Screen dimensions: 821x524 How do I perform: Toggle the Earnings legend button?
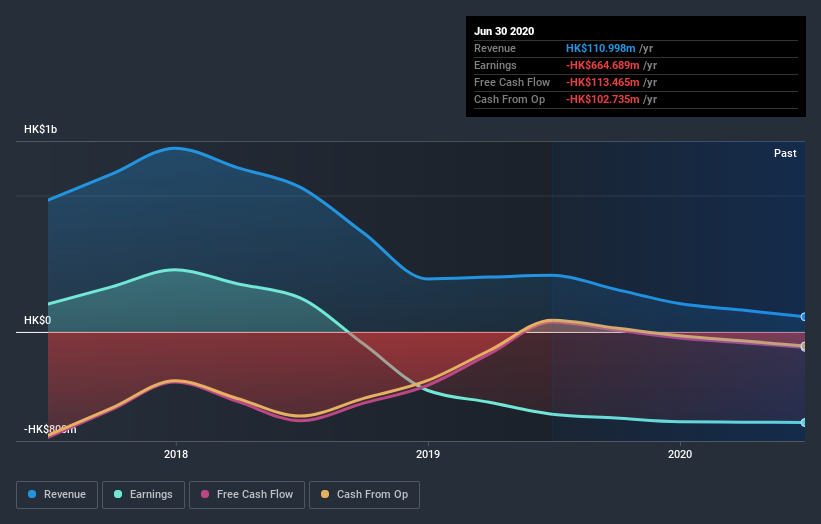tap(143, 495)
